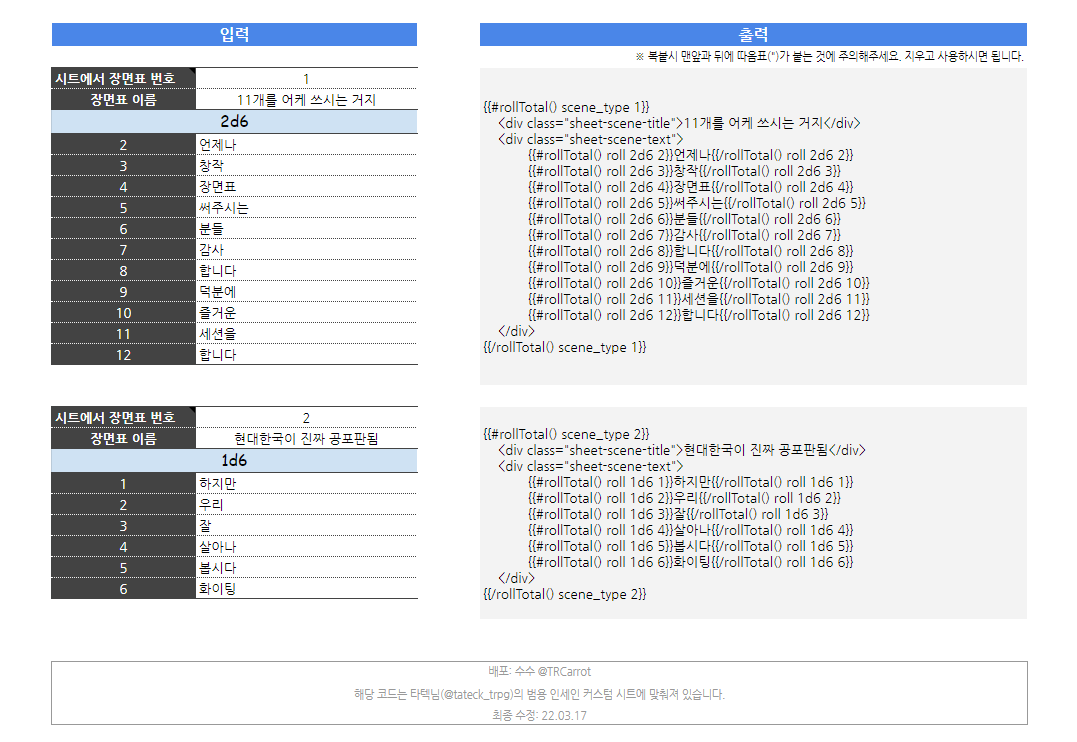Click the 2d6 section header
The image size is (1077, 742).
pos(234,120)
